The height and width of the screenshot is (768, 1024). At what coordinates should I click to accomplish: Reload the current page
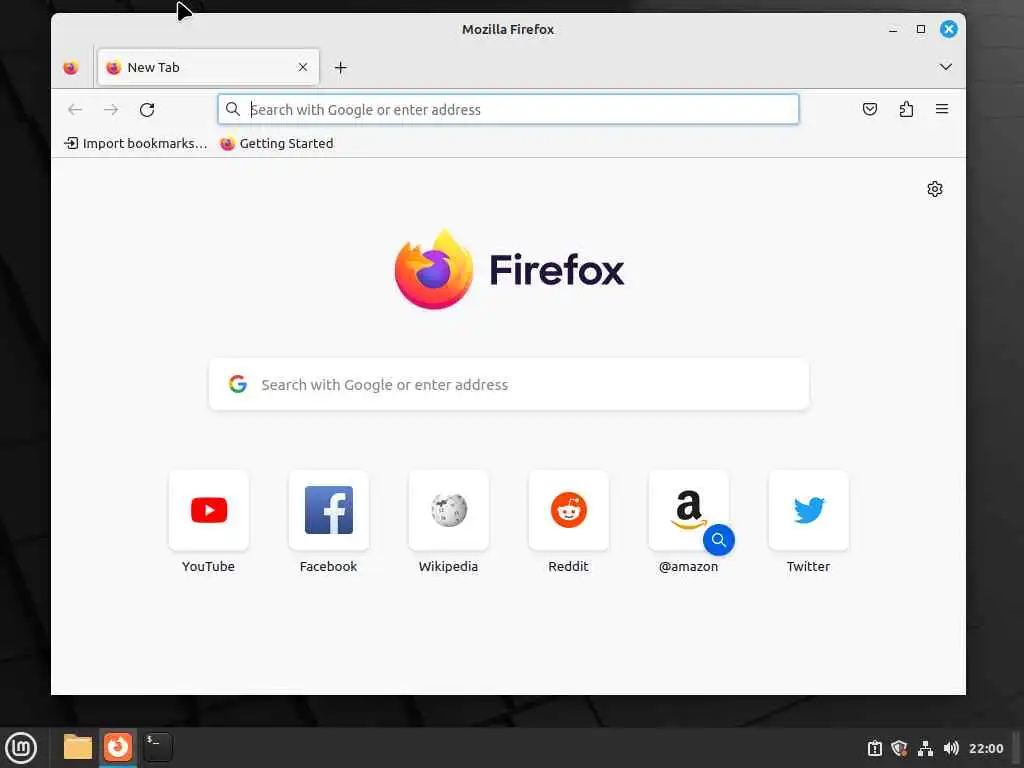pos(147,110)
